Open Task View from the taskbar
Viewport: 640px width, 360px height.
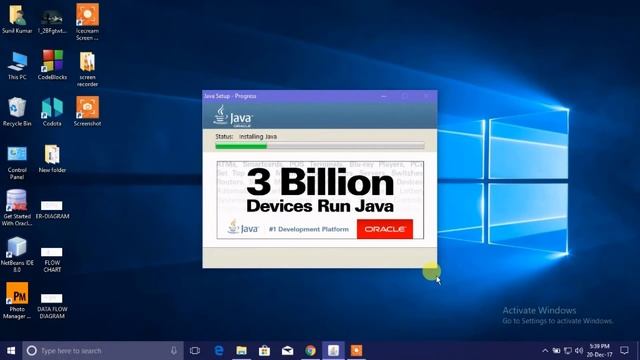[195, 351]
